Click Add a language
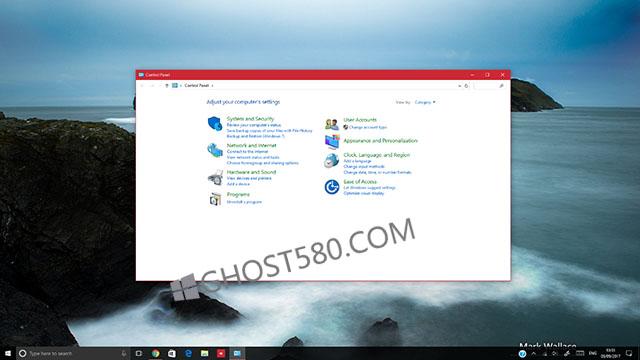This screenshot has height=360, width=640. pyautogui.click(x=358, y=161)
